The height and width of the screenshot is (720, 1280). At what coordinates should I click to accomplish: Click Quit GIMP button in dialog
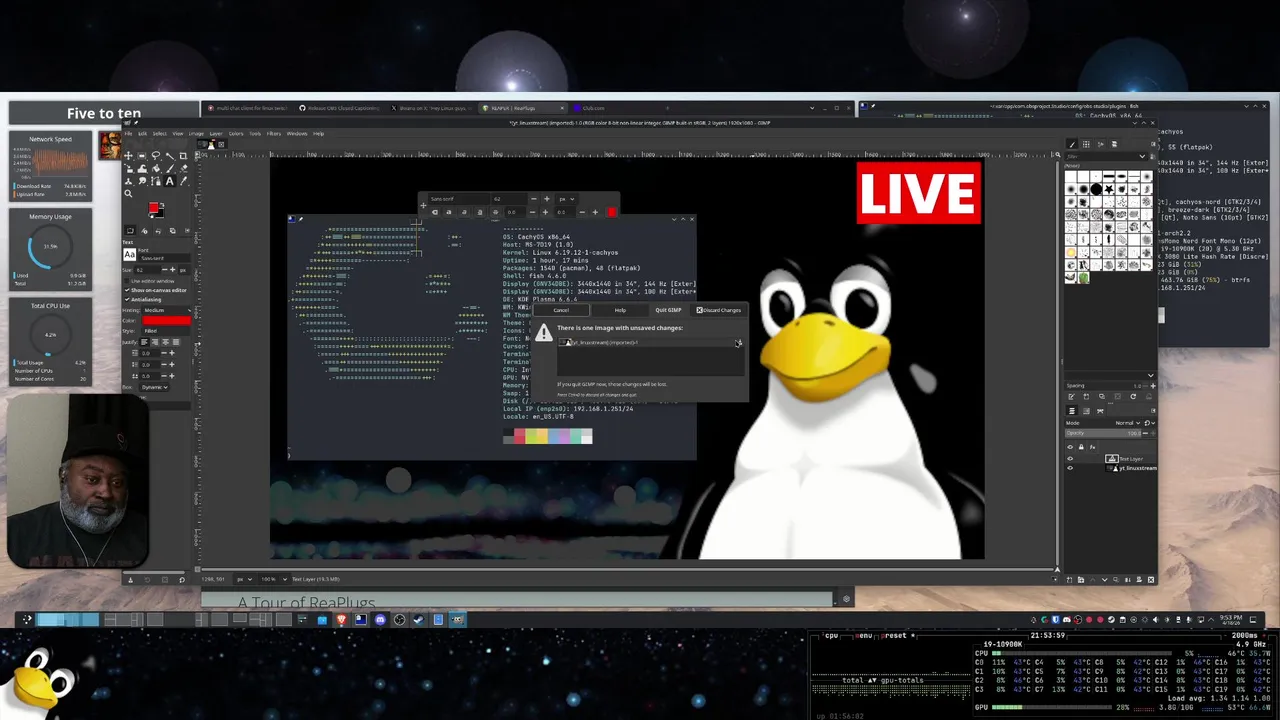click(x=668, y=310)
